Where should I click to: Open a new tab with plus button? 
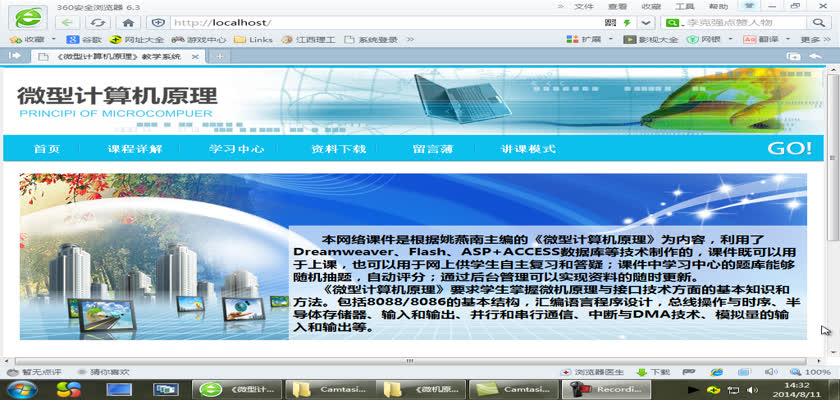pos(220,56)
